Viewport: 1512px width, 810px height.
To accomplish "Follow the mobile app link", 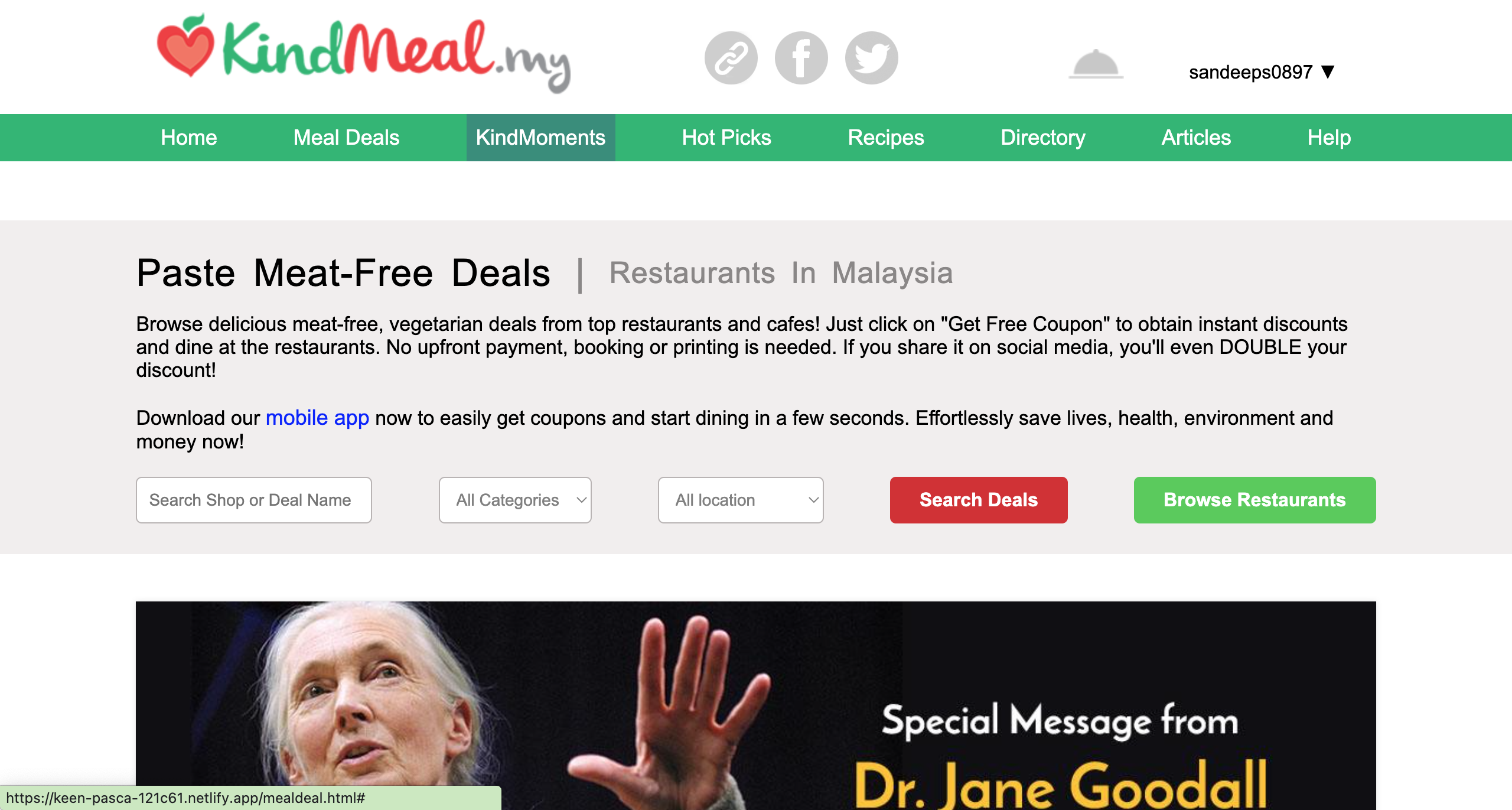I will (x=317, y=418).
